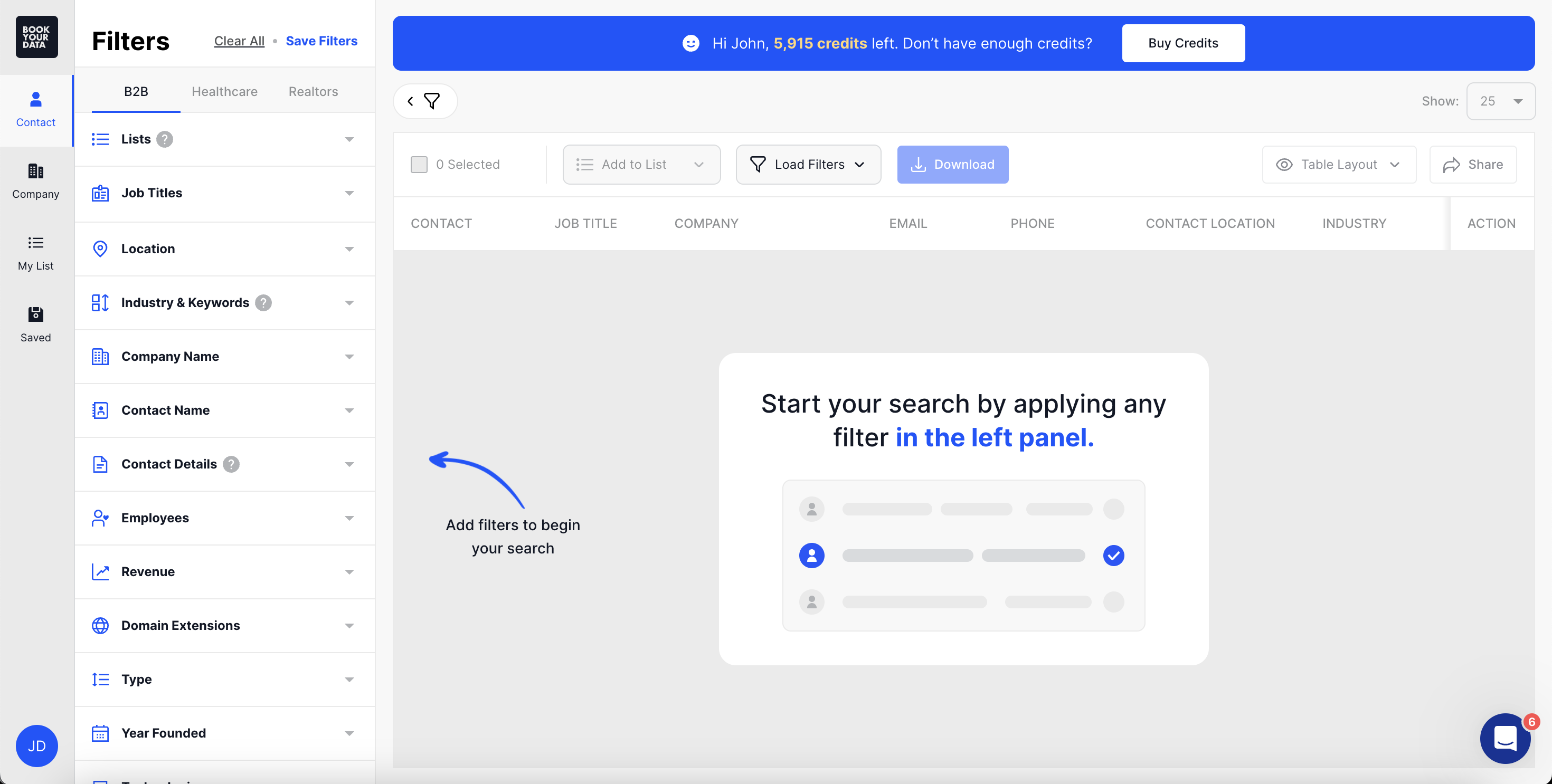Open the Intercom chat bubble
The image size is (1552, 784).
click(x=1505, y=739)
